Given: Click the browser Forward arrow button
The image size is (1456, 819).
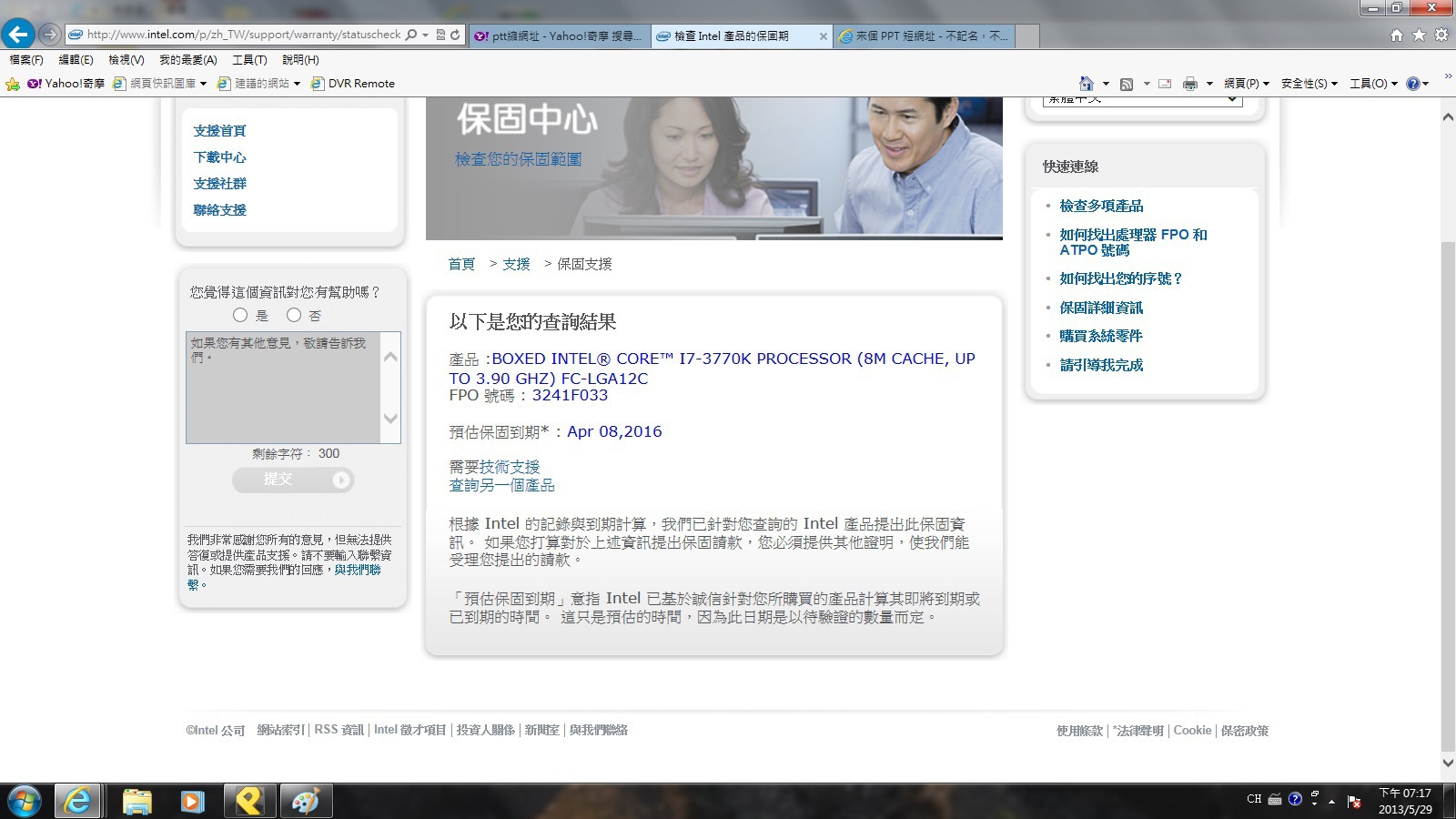Looking at the screenshot, I should (50, 35).
